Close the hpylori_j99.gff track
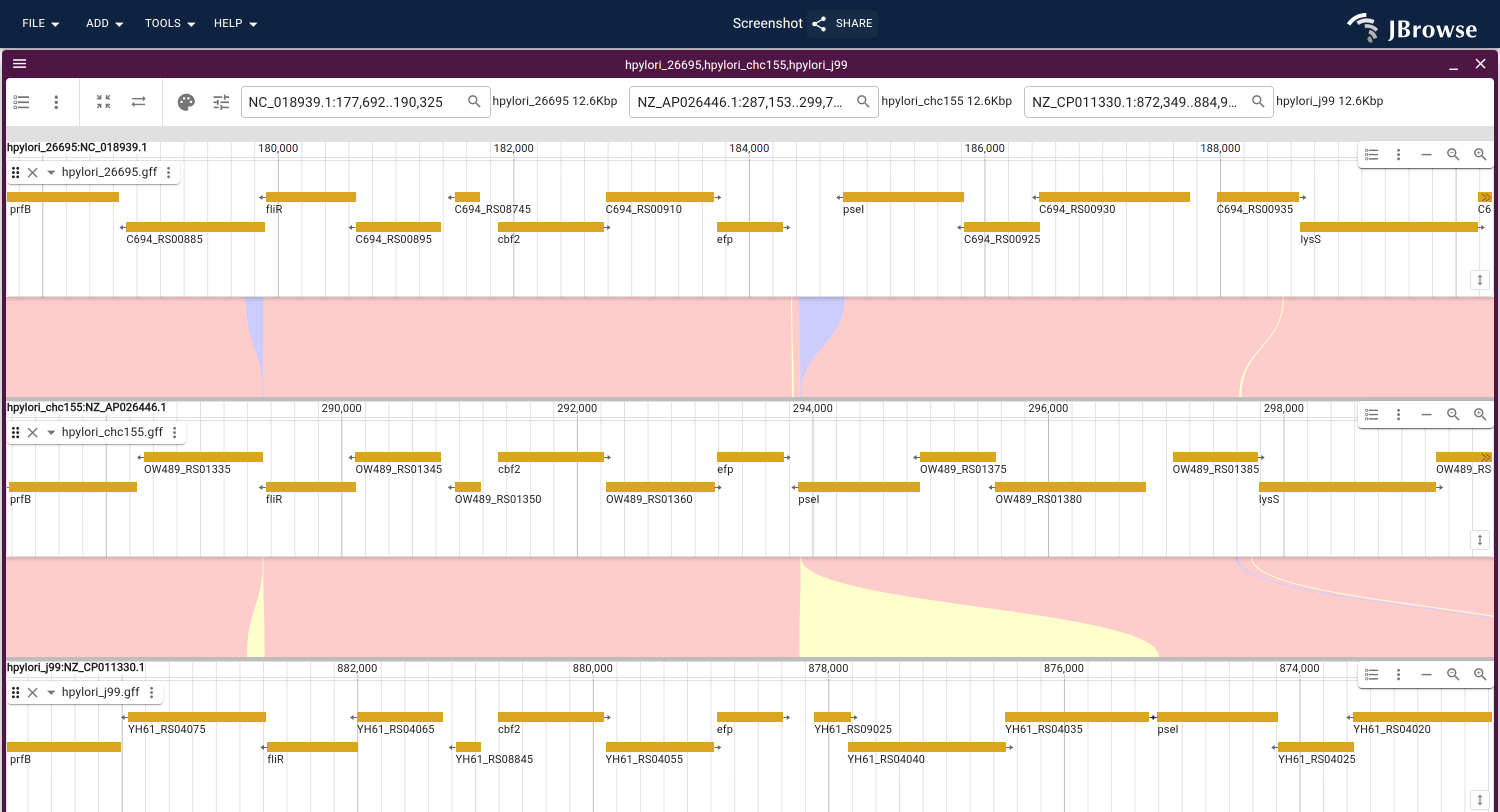 (32, 692)
